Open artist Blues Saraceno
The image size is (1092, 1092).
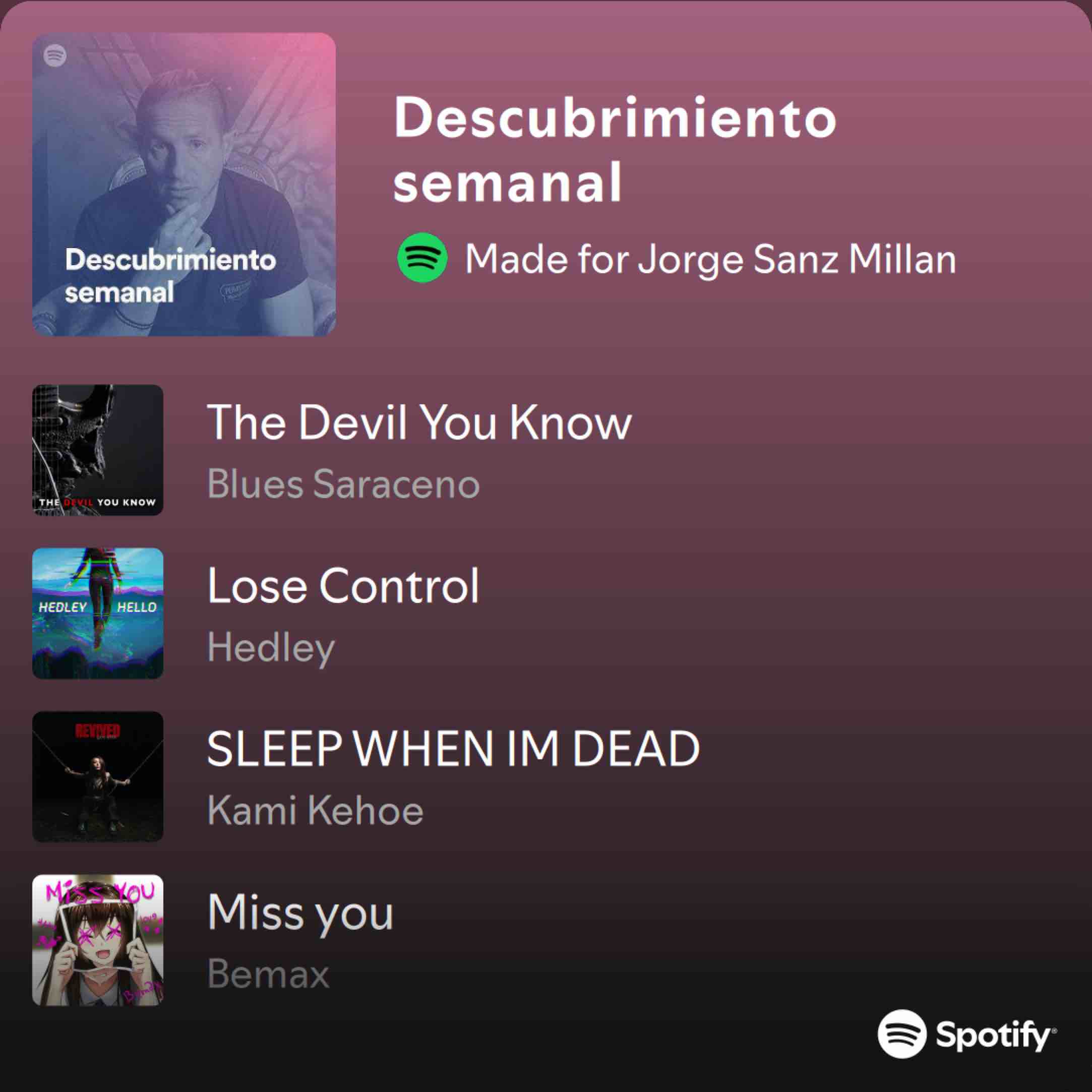coord(344,484)
